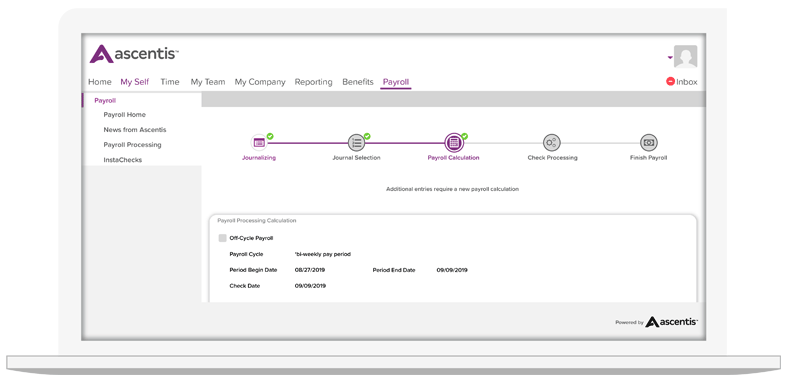Click the Off-Cycle Payroll label
The width and height of the screenshot is (791, 384).
coord(251,238)
